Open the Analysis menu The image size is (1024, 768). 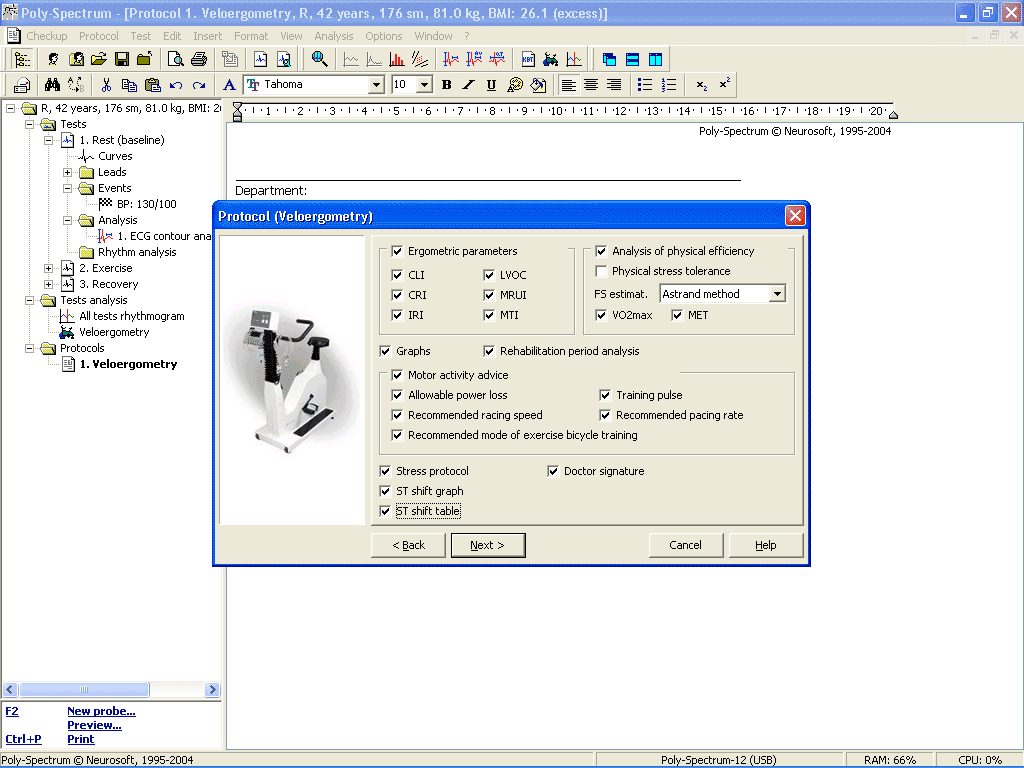coord(334,36)
